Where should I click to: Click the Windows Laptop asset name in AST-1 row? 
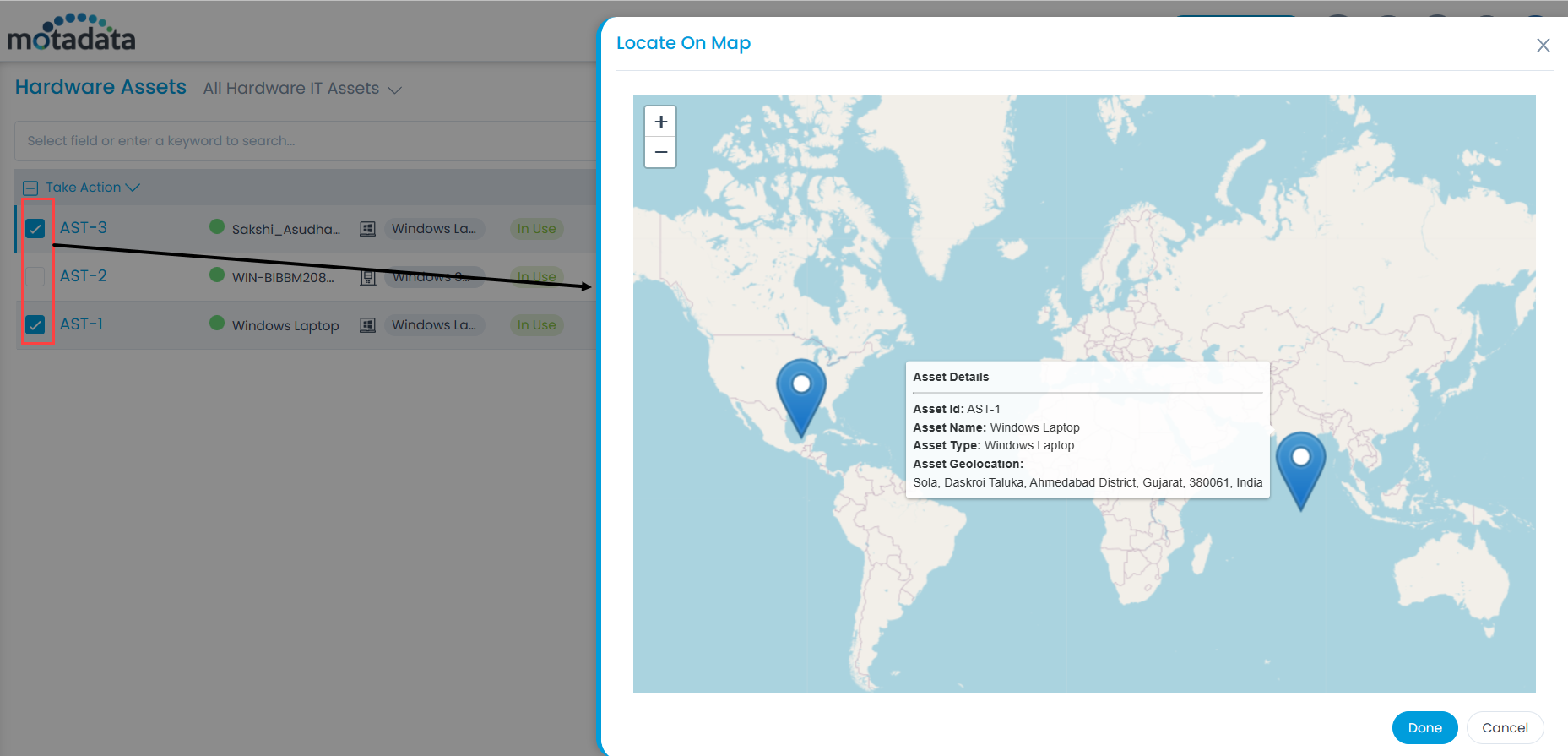tap(285, 326)
